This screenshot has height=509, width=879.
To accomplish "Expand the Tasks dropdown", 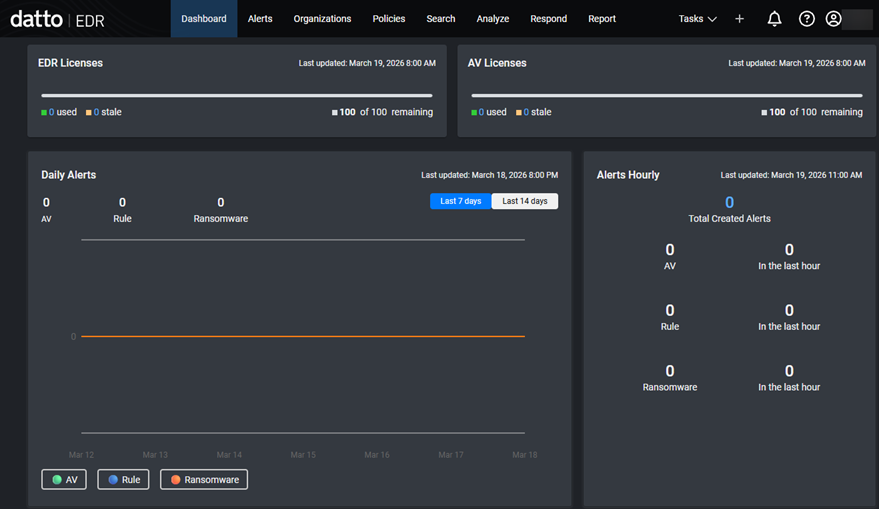I will point(697,19).
